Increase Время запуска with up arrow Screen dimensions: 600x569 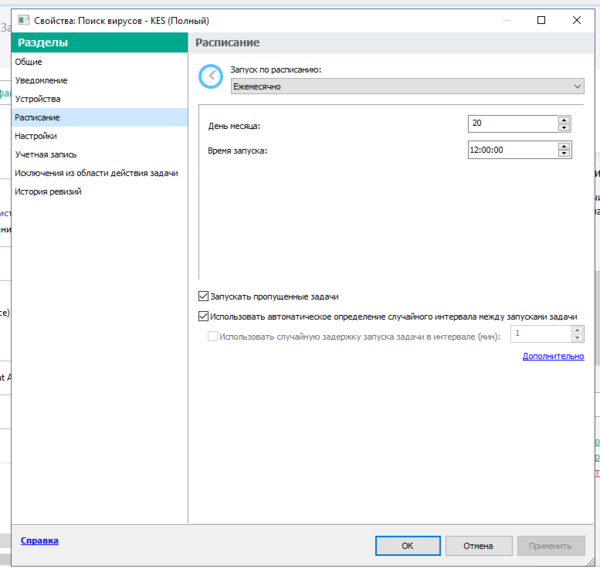click(x=564, y=145)
